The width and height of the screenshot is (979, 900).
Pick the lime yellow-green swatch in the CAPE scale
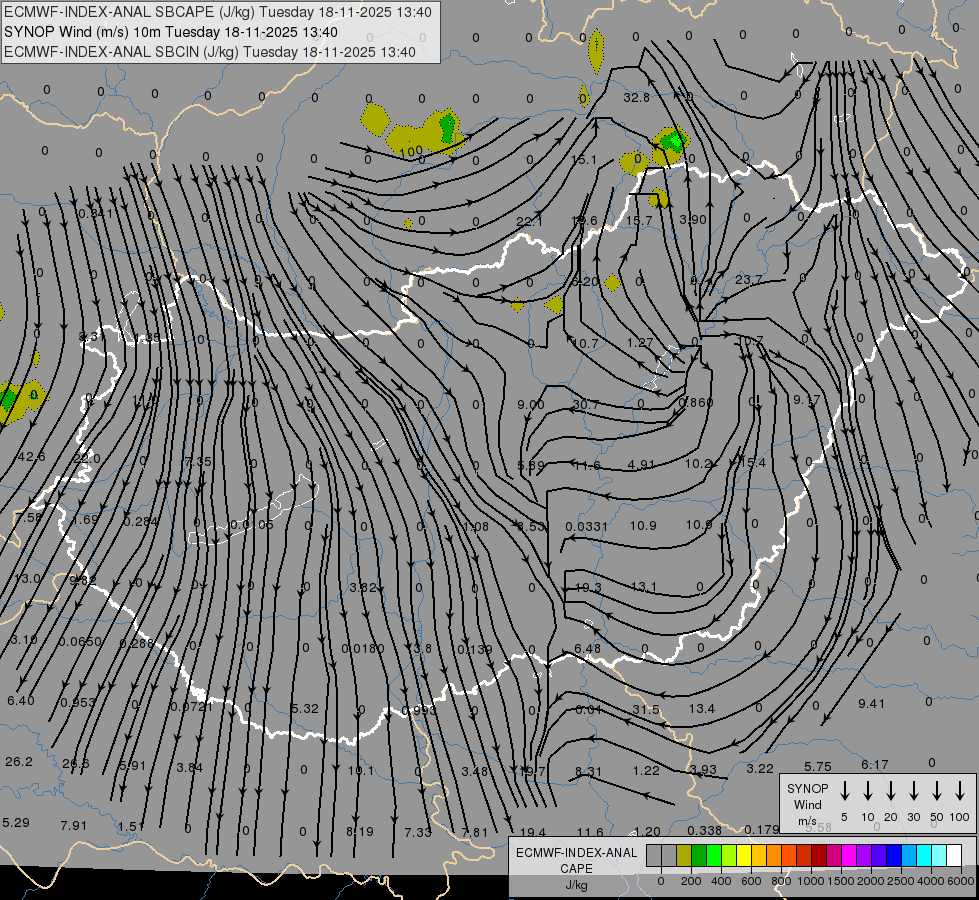[729, 855]
